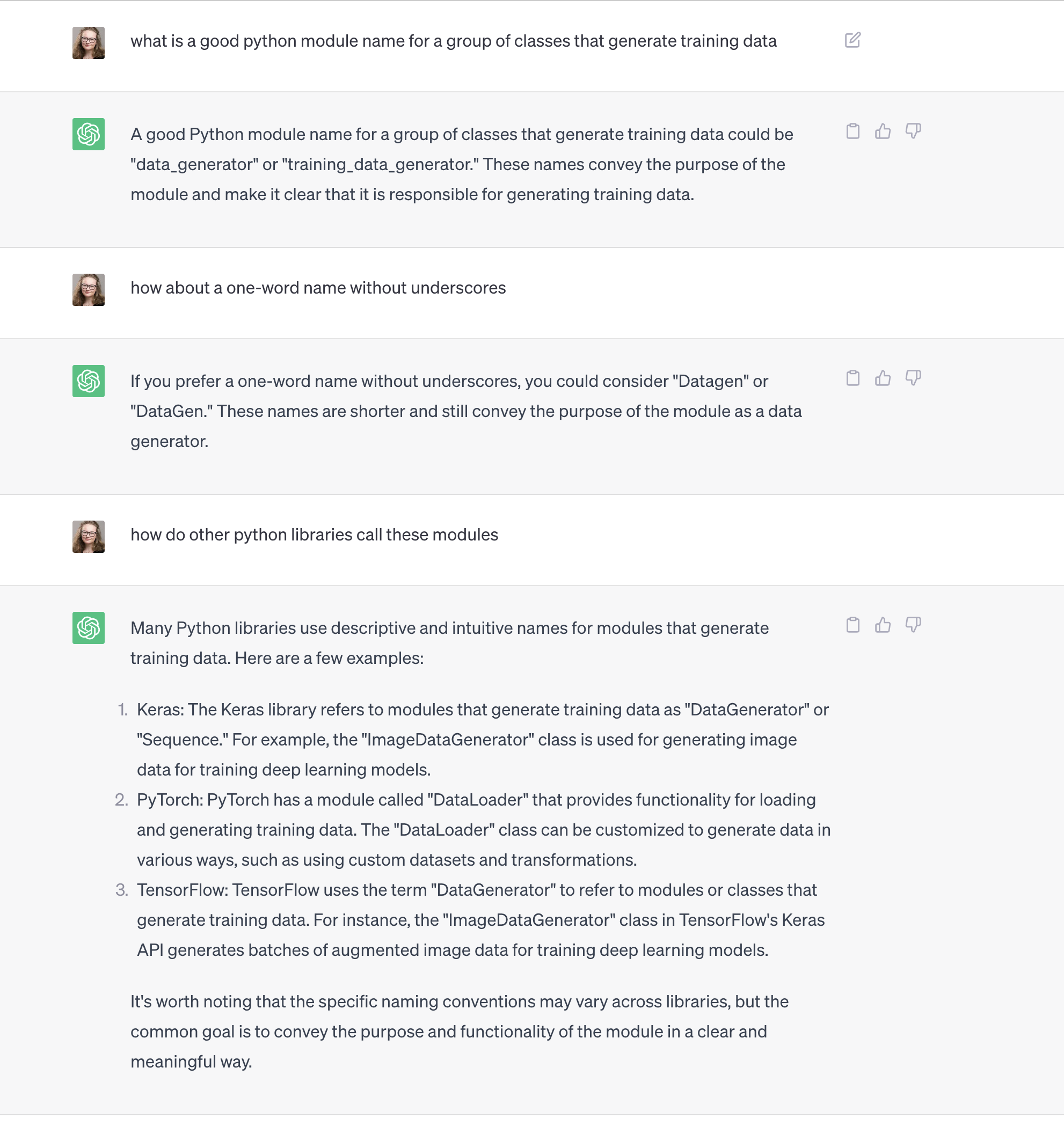The height and width of the screenshot is (1126, 1064).
Task: Click the Keras list item text
Action: [483, 740]
